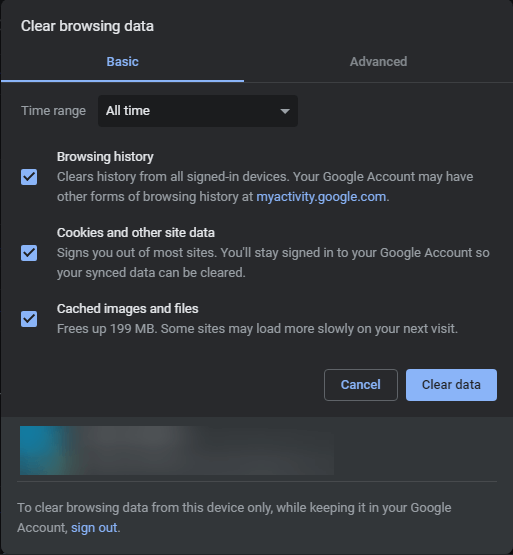Viewport: 513px width, 555px height.
Task: Click the Time range label
Action: pyautogui.click(x=53, y=111)
